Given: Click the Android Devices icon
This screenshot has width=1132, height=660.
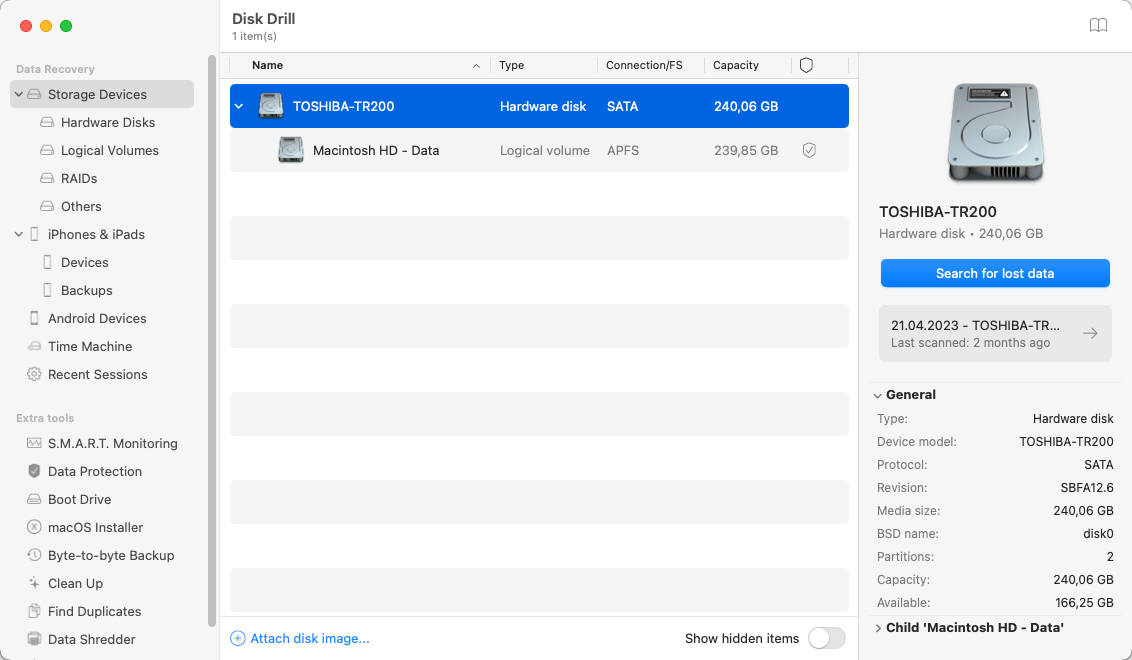Looking at the screenshot, I should click(x=34, y=318).
